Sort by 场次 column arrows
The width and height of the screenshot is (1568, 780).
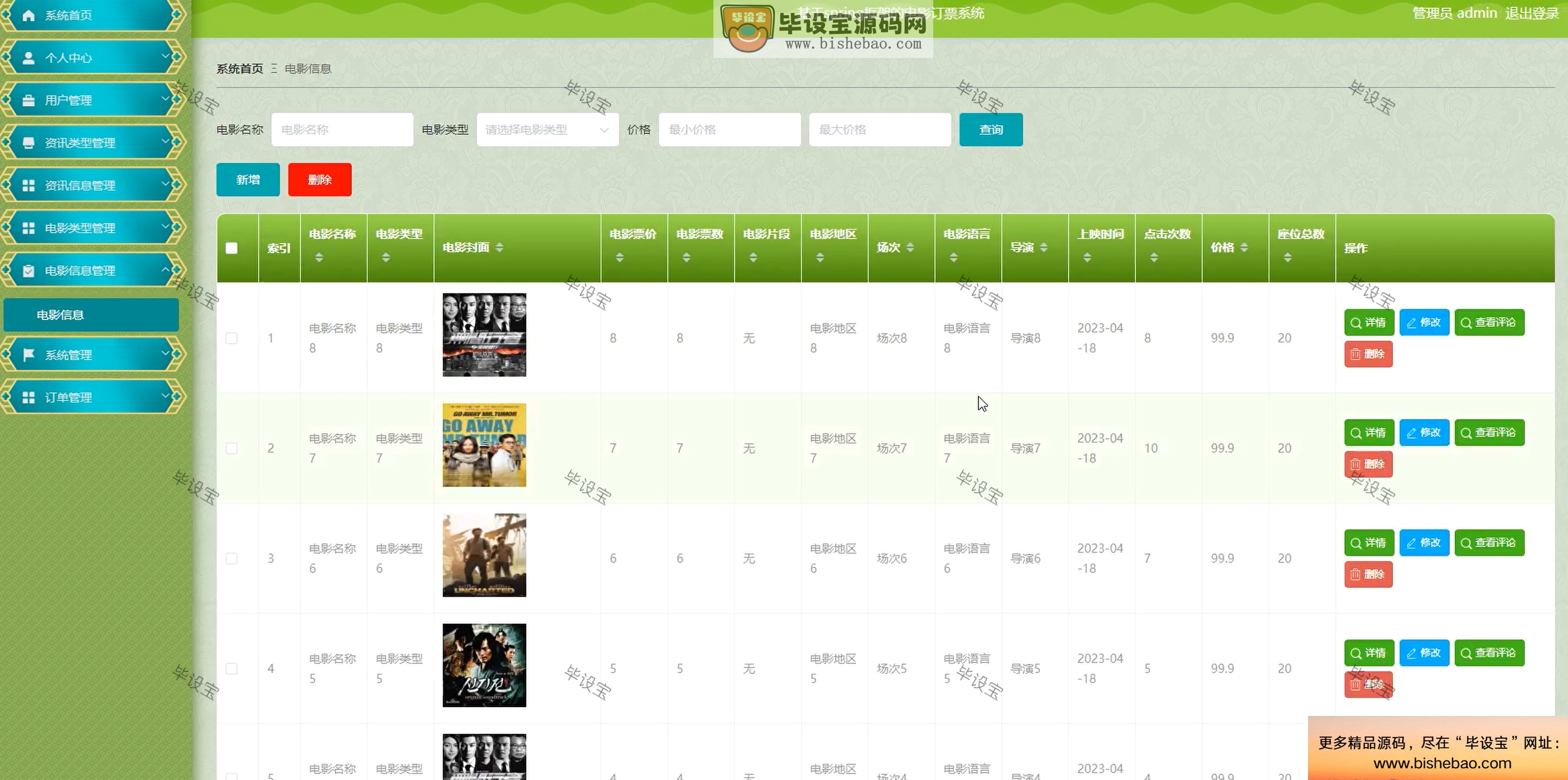(x=910, y=248)
